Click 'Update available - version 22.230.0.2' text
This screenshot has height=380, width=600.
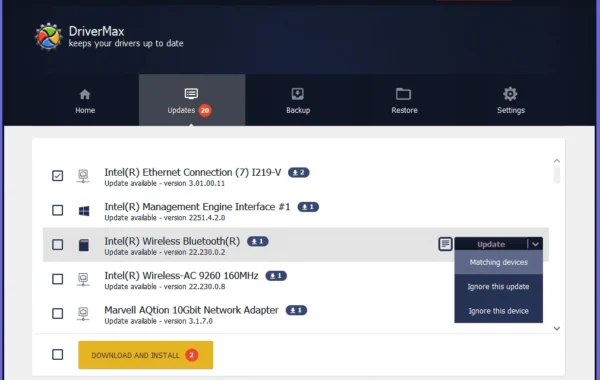tap(165, 253)
